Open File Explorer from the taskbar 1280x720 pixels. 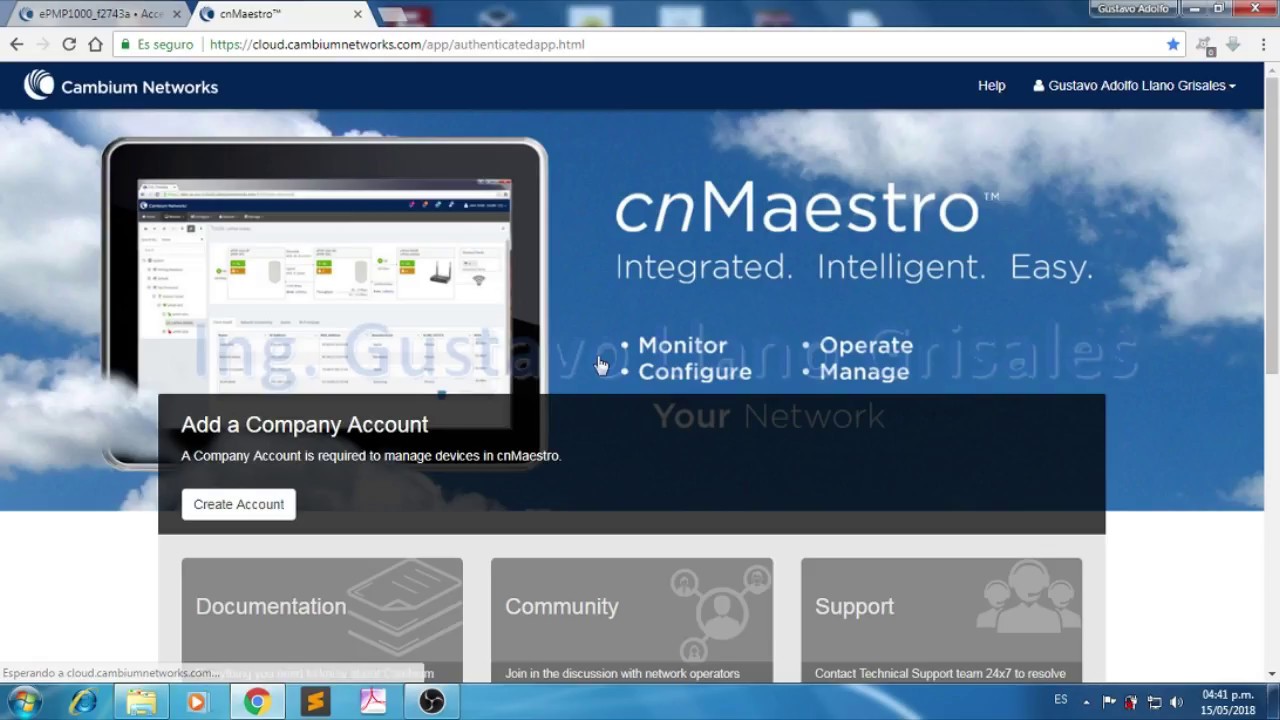(x=141, y=702)
